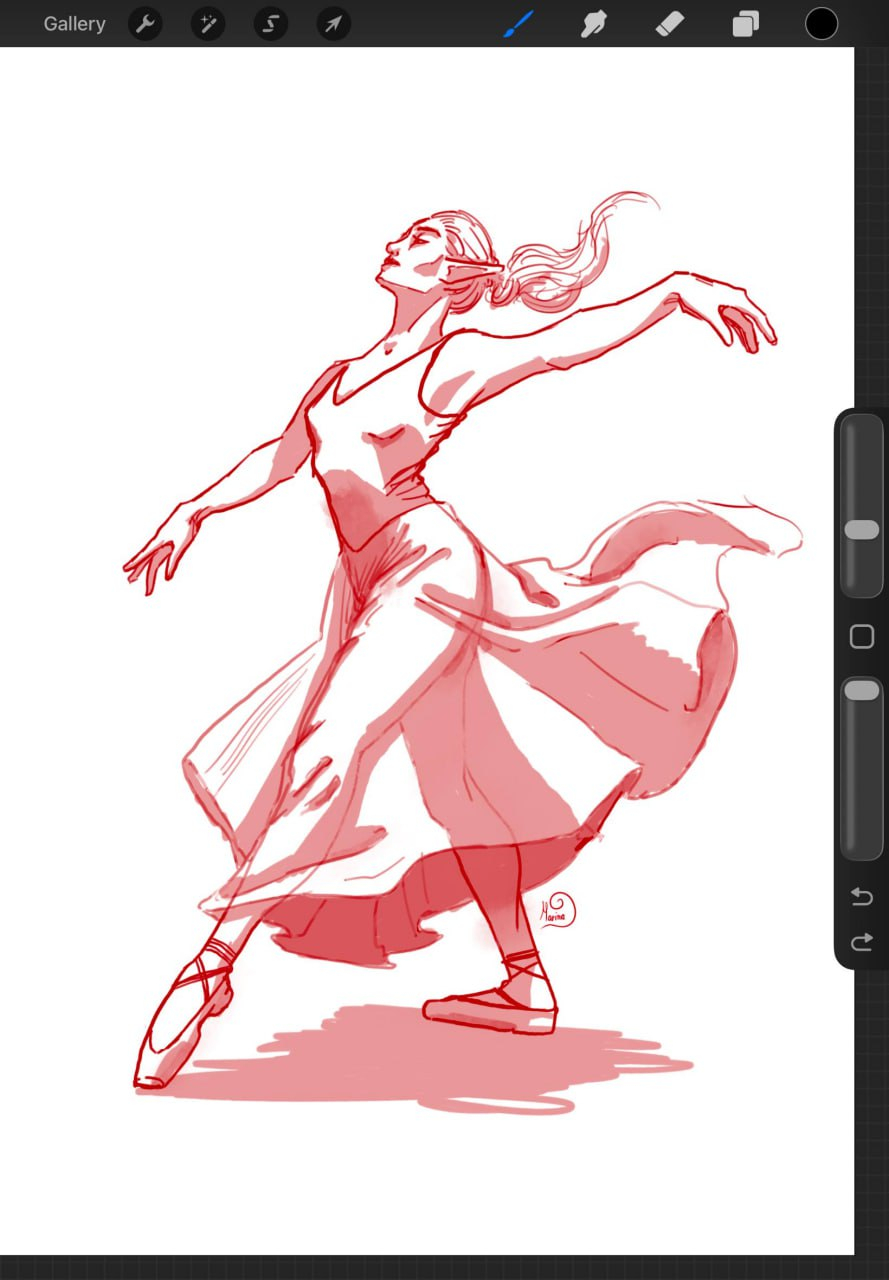This screenshot has width=889, height=1280.
Task: Select the Smudge finger tool
Action: (594, 24)
